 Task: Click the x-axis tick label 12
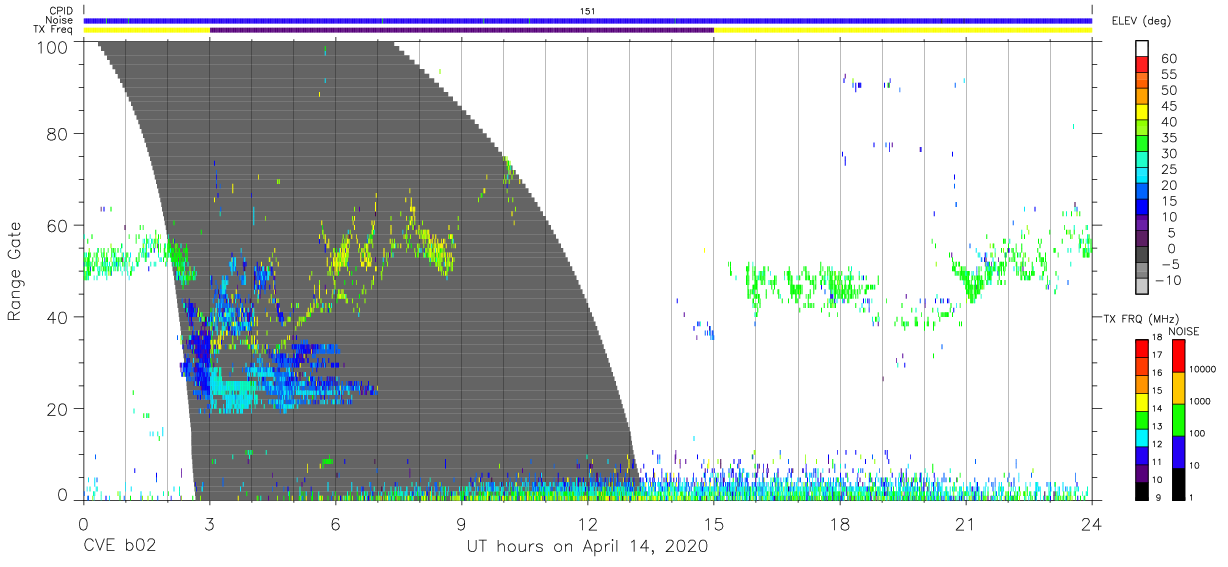[x=587, y=524]
